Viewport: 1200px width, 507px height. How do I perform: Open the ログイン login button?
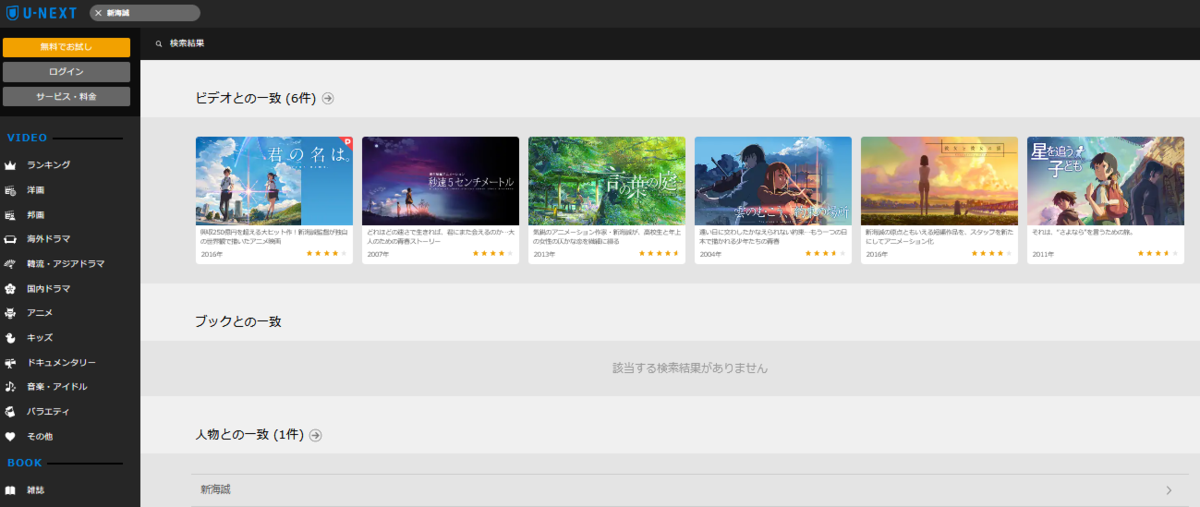pos(66,72)
